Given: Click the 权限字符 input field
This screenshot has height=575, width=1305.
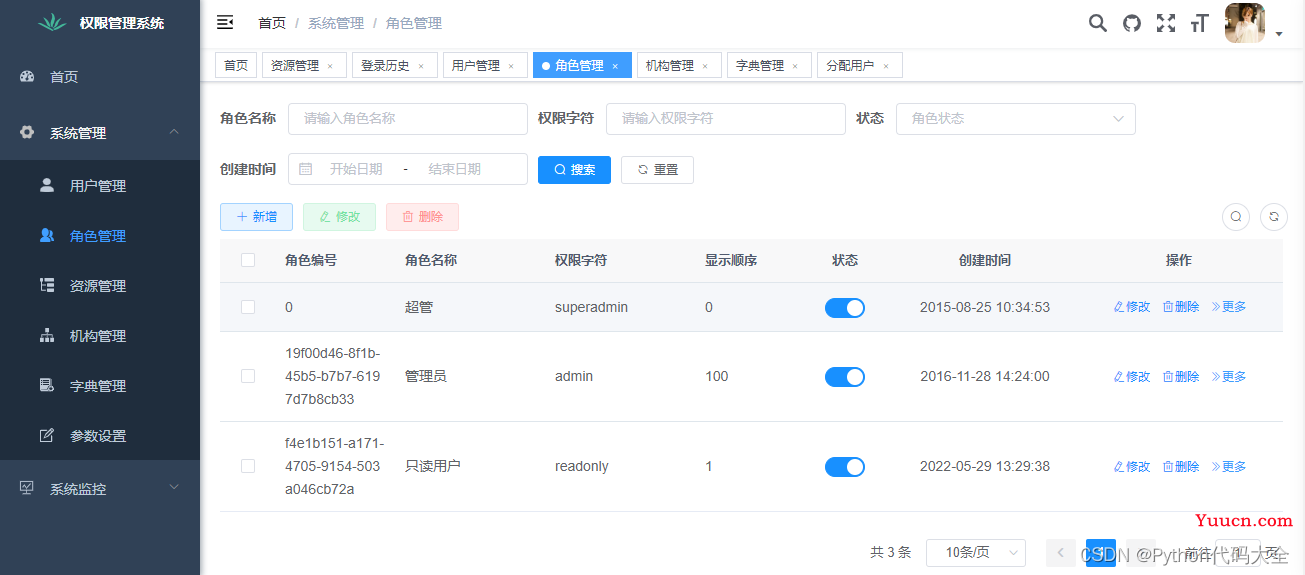Looking at the screenshot, I should click(726, 118).
